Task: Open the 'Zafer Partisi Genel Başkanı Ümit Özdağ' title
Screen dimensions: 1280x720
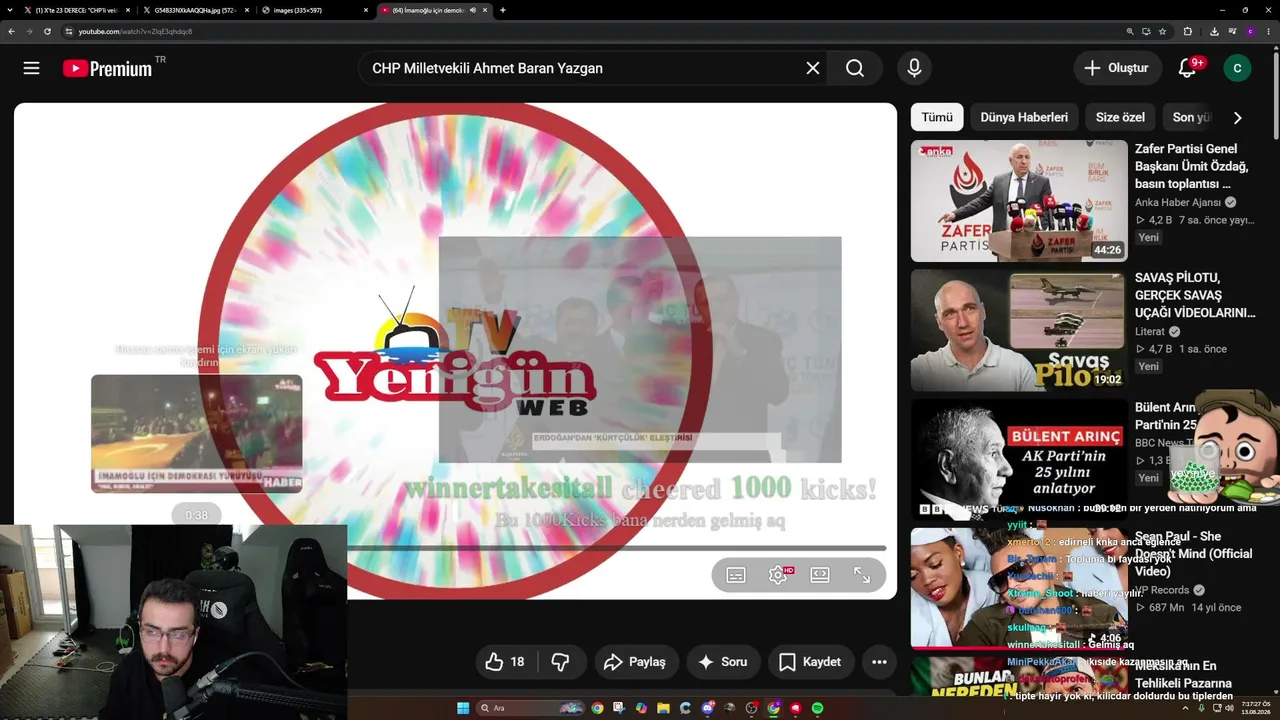Action: (x=1193, y=166)
